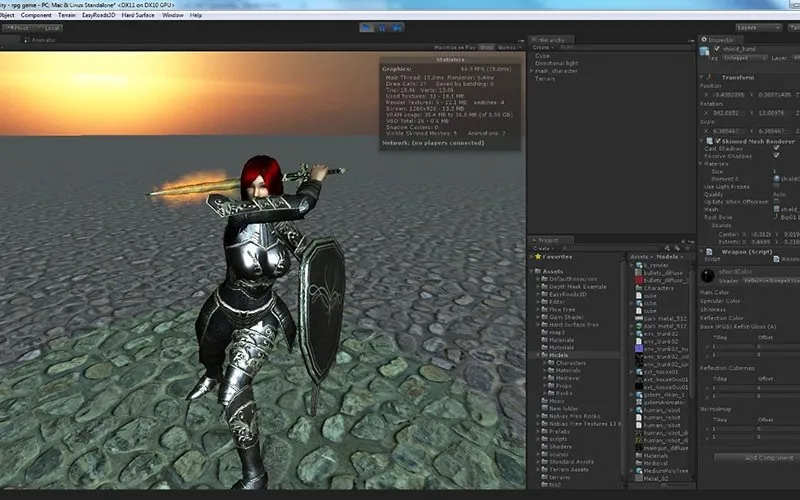Click the Pause button in the toolbar
800x500 pixels.
382,28
